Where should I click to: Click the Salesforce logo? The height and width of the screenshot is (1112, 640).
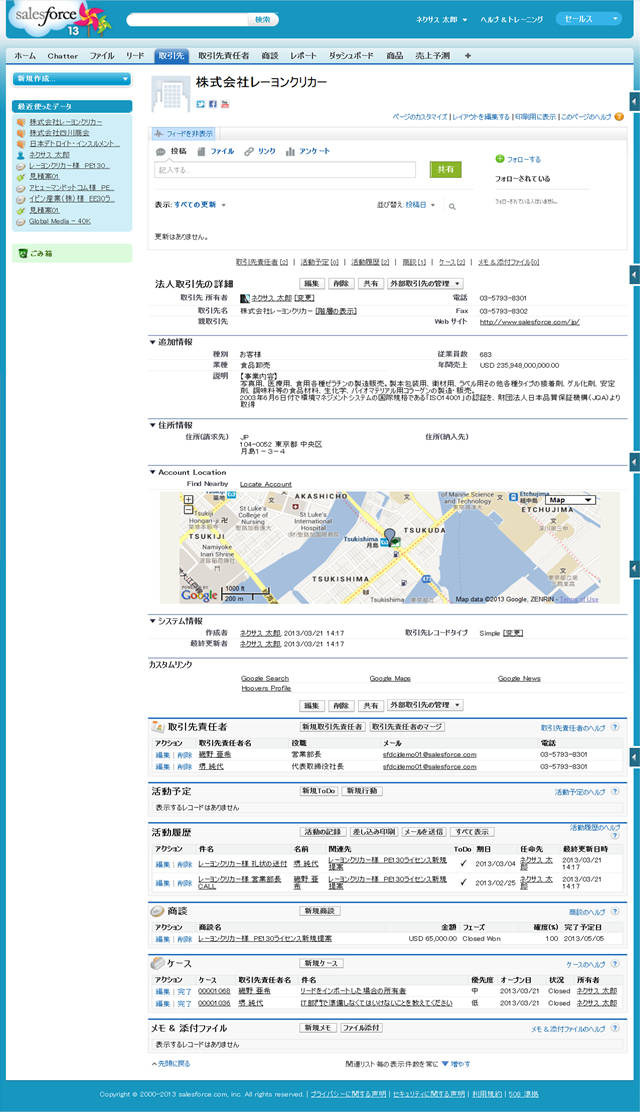[62, 19]
